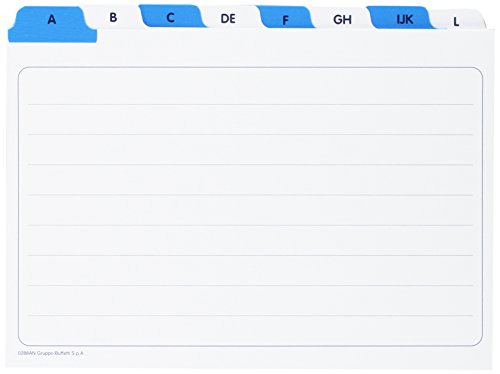Click the wide blue strip beneath the A tab
500x374 pixels.
[53, 36]
